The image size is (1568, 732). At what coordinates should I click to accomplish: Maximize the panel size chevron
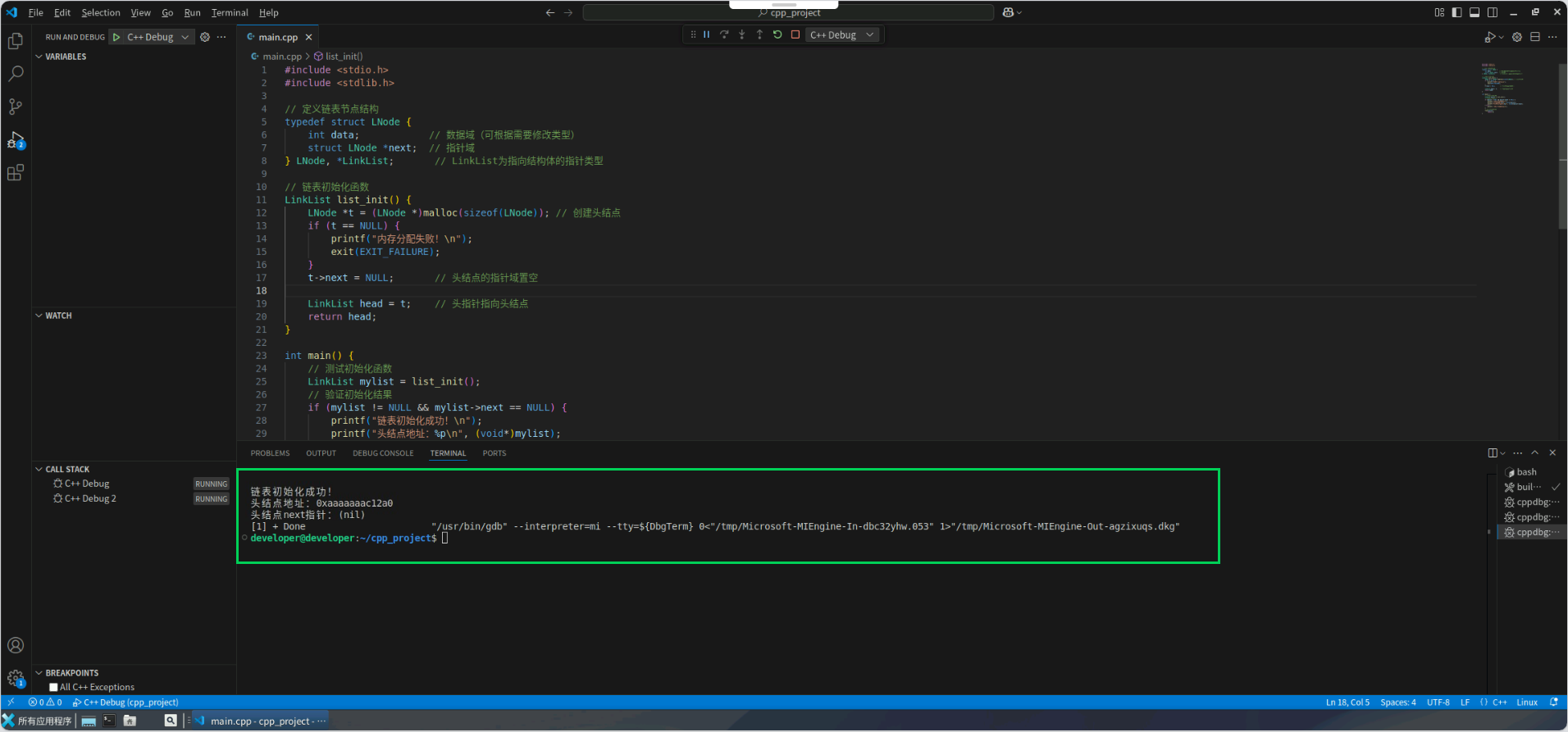1535,452
